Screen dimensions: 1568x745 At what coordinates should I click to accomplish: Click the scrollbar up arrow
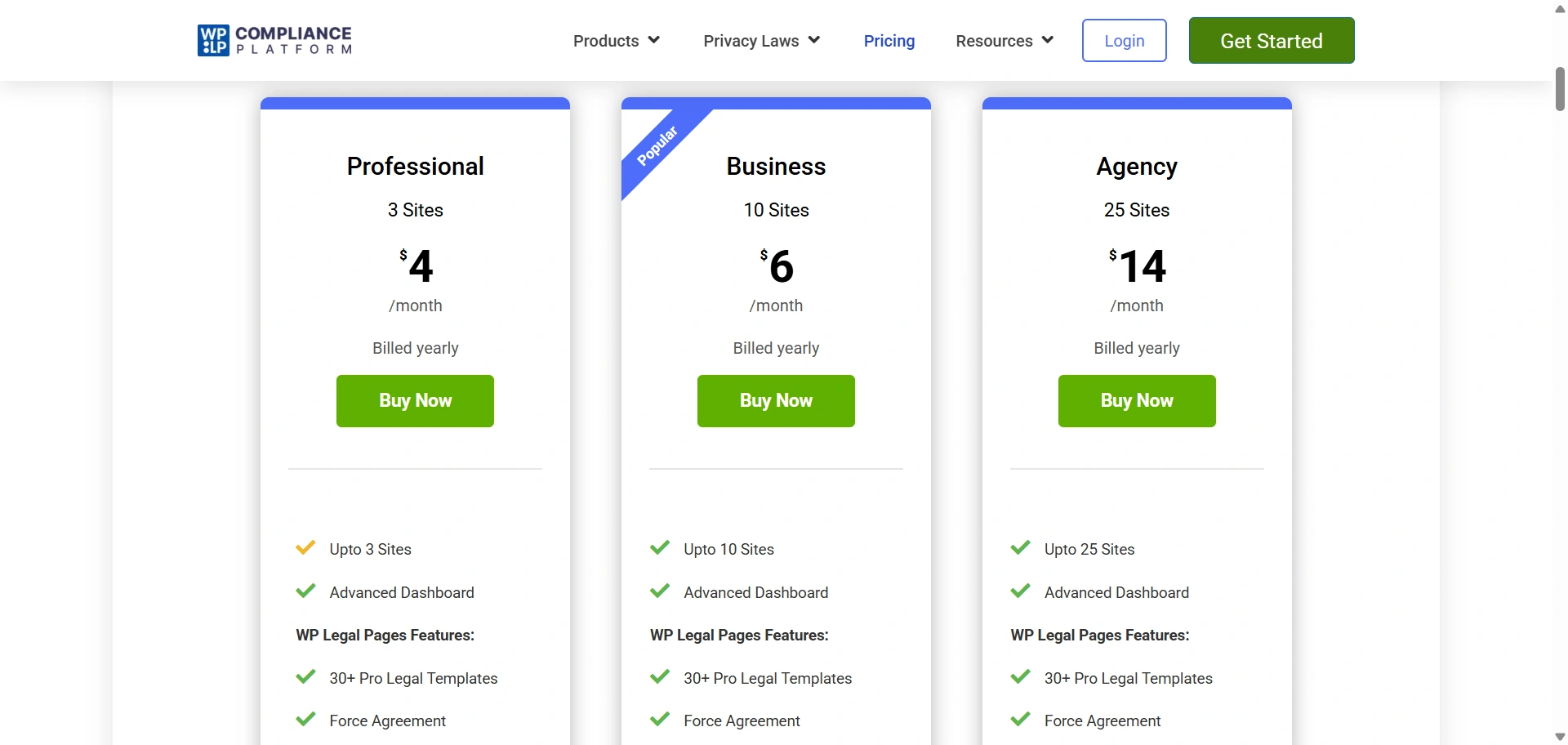(x=1559, y=9)
